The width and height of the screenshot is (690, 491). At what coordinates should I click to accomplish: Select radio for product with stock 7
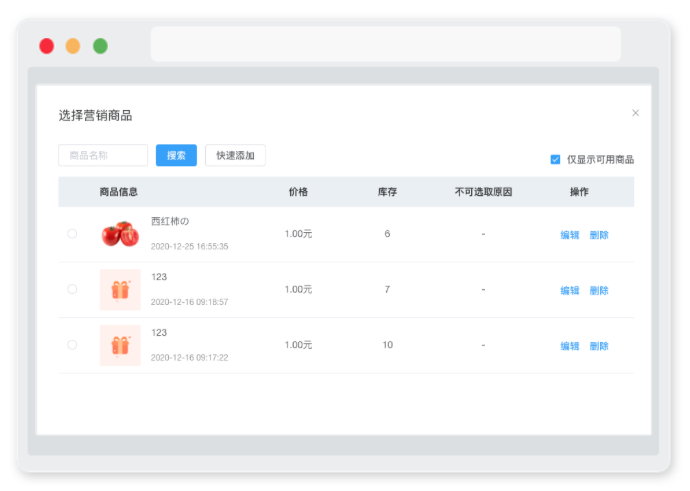click(72, 289)
